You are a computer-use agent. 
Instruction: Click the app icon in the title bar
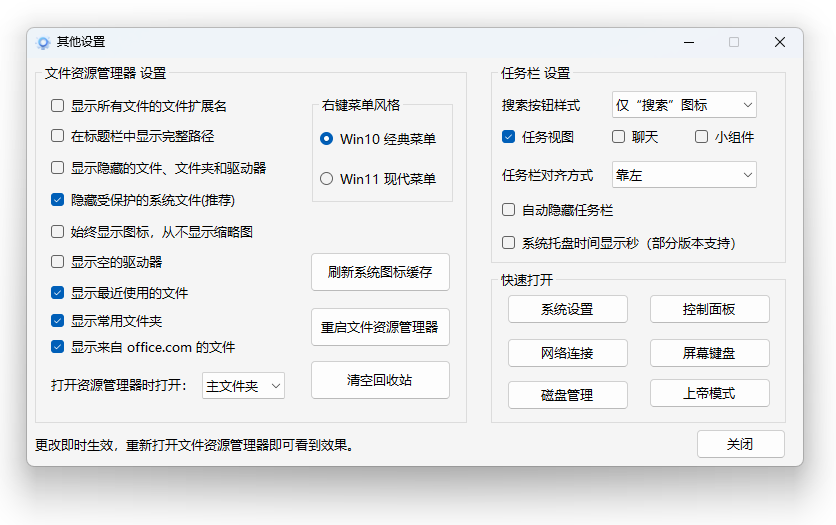43,43
